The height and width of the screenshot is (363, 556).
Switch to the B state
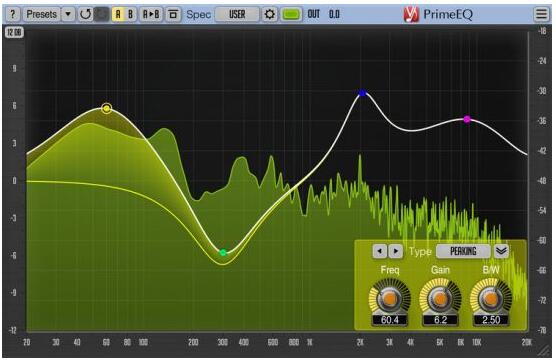pyautogui.click(x=130, y=14)
